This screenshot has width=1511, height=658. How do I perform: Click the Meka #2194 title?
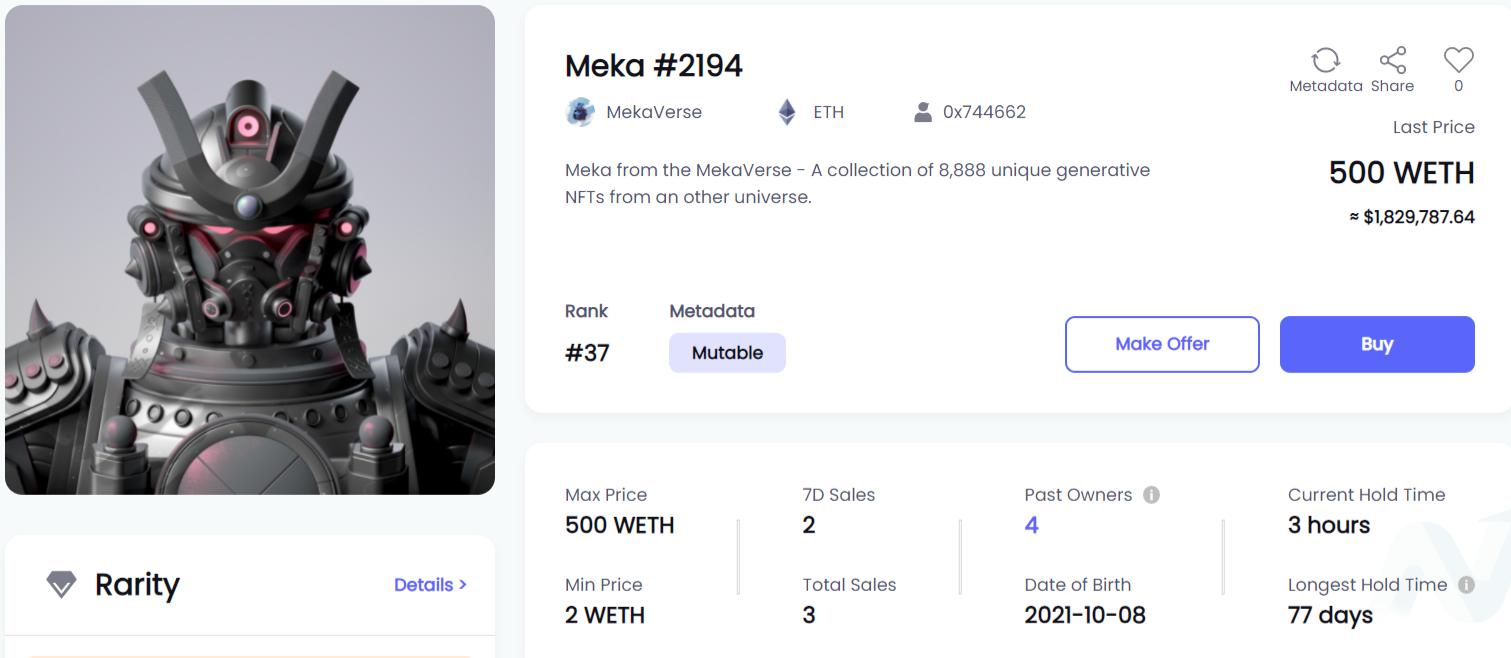click(655, 65)
